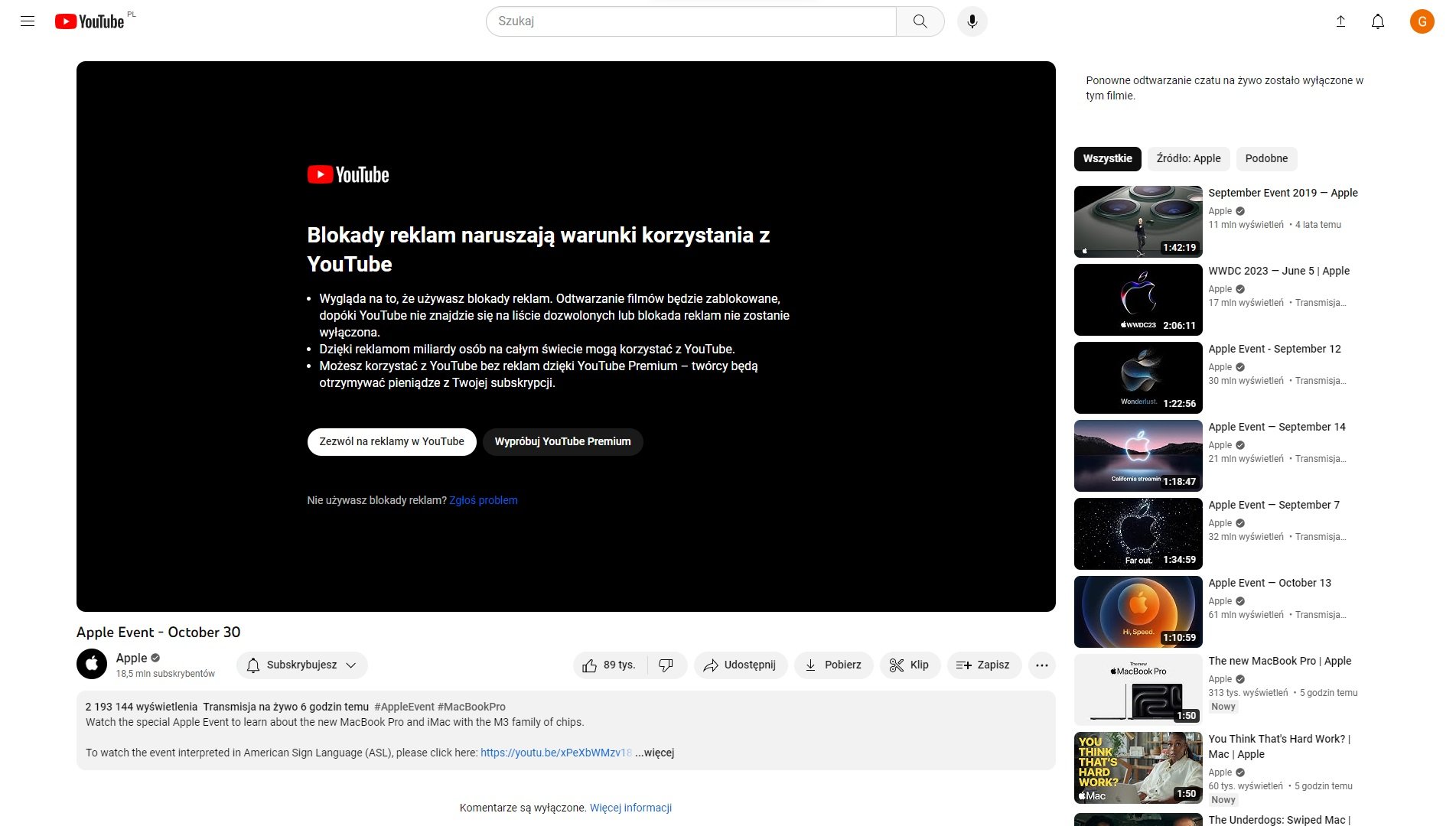
Task: Go to YouTube home via logo
Action: tap(90, 21)
